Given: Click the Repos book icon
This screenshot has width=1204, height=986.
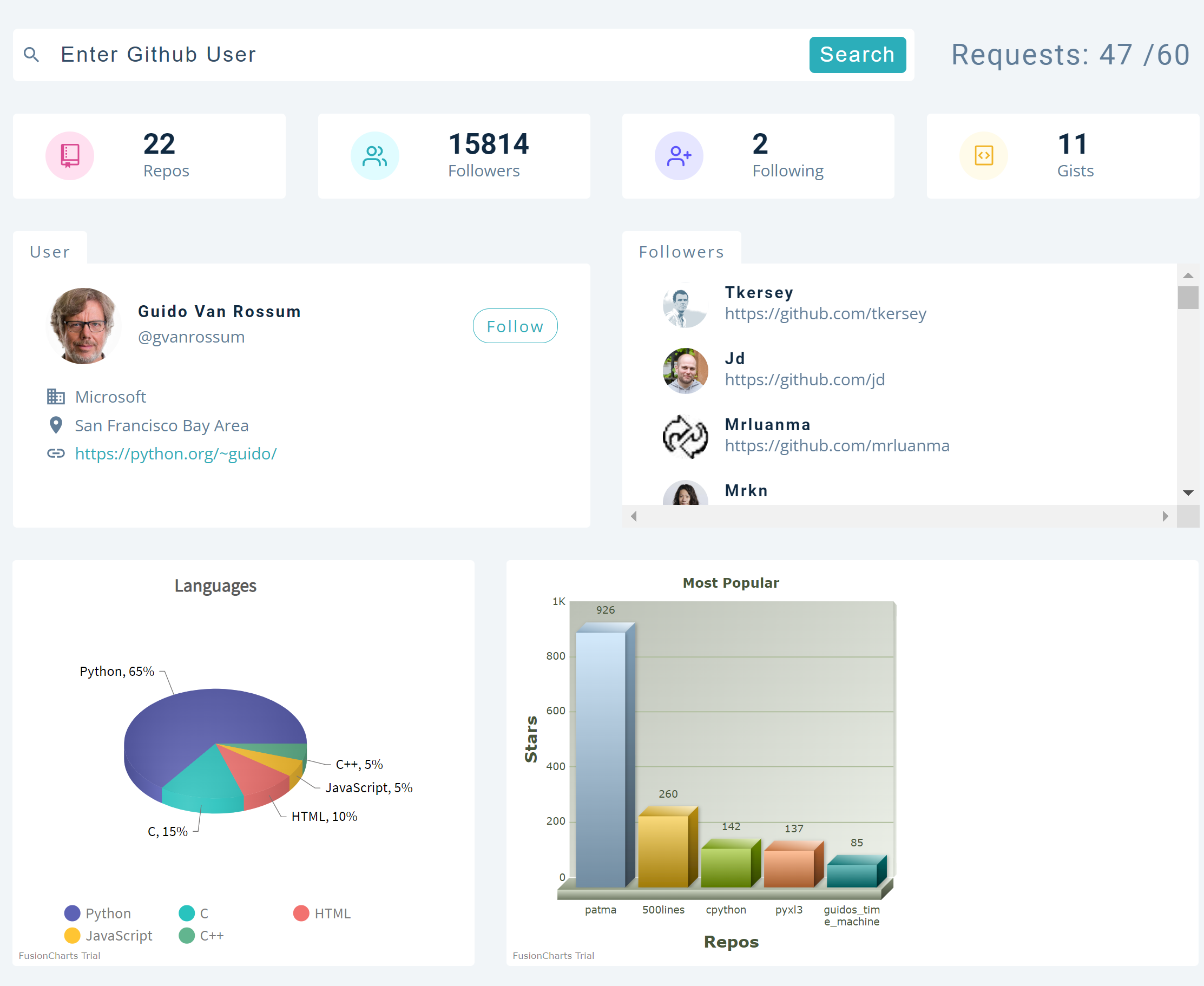Looking at the screenshot, I should pos(70,156).
